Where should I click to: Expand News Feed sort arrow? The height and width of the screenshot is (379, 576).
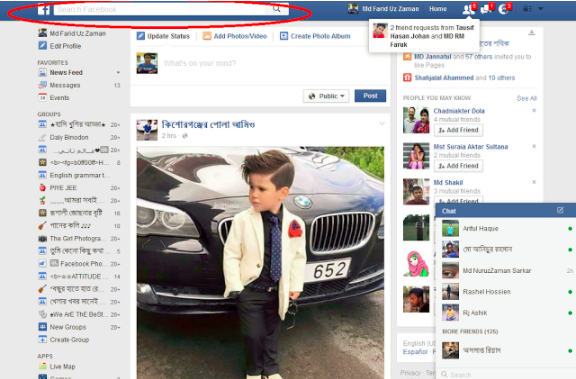(x=118, y=72)
